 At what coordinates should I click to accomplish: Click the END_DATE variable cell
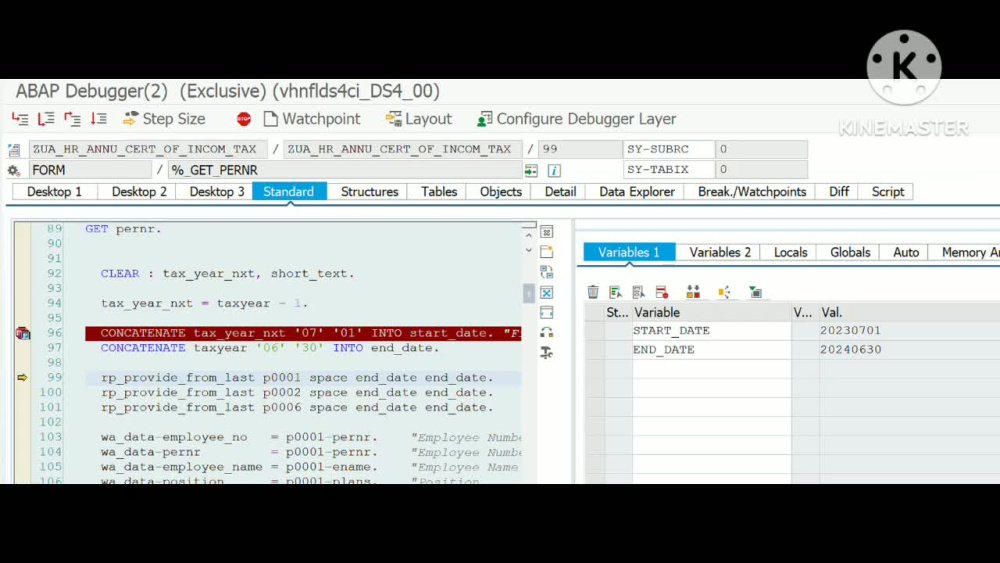[x=711, y=349]
